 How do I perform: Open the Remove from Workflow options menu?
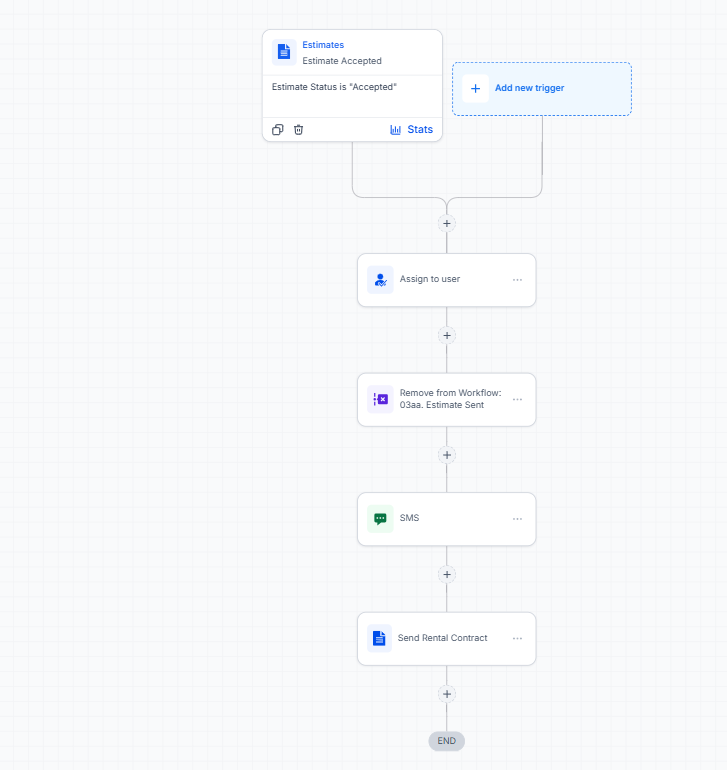[517, 399]
